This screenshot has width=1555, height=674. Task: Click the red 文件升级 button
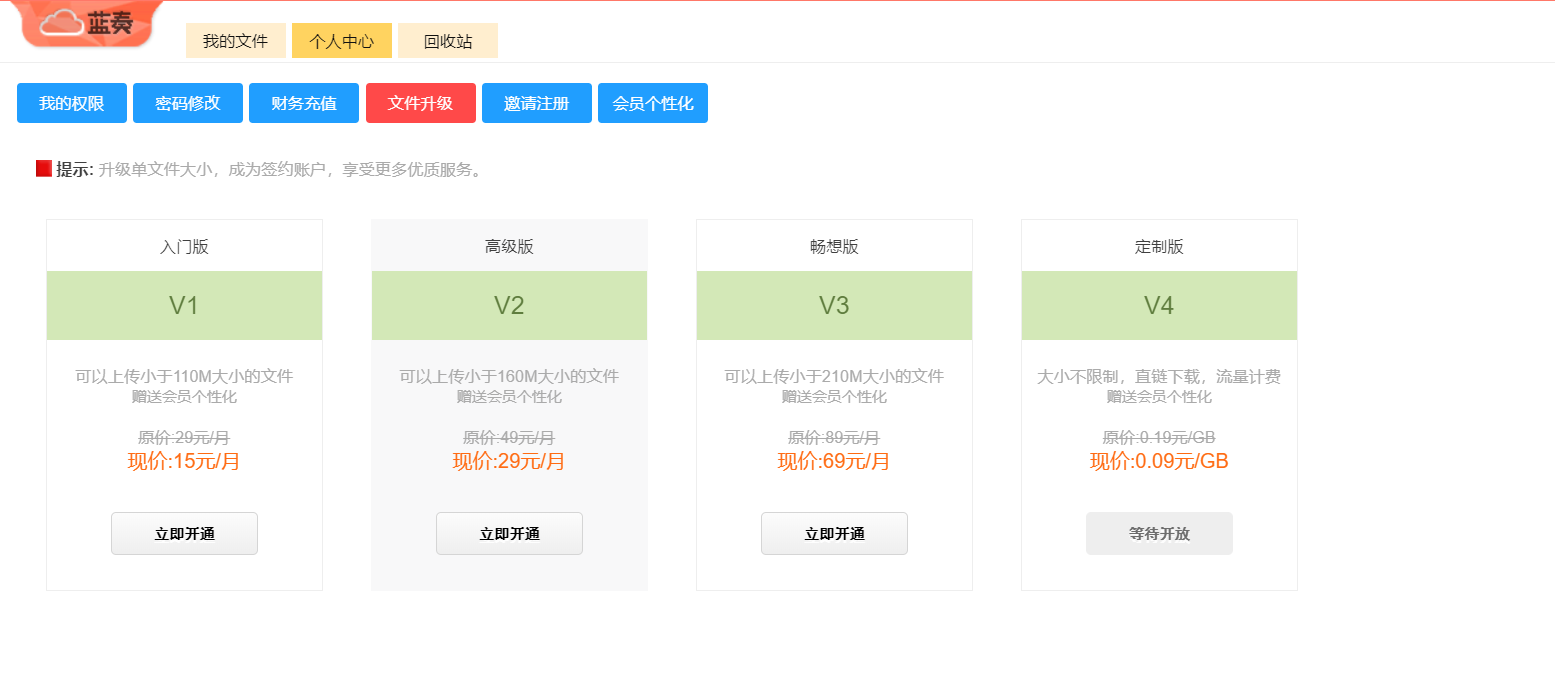tap(420, 103)
